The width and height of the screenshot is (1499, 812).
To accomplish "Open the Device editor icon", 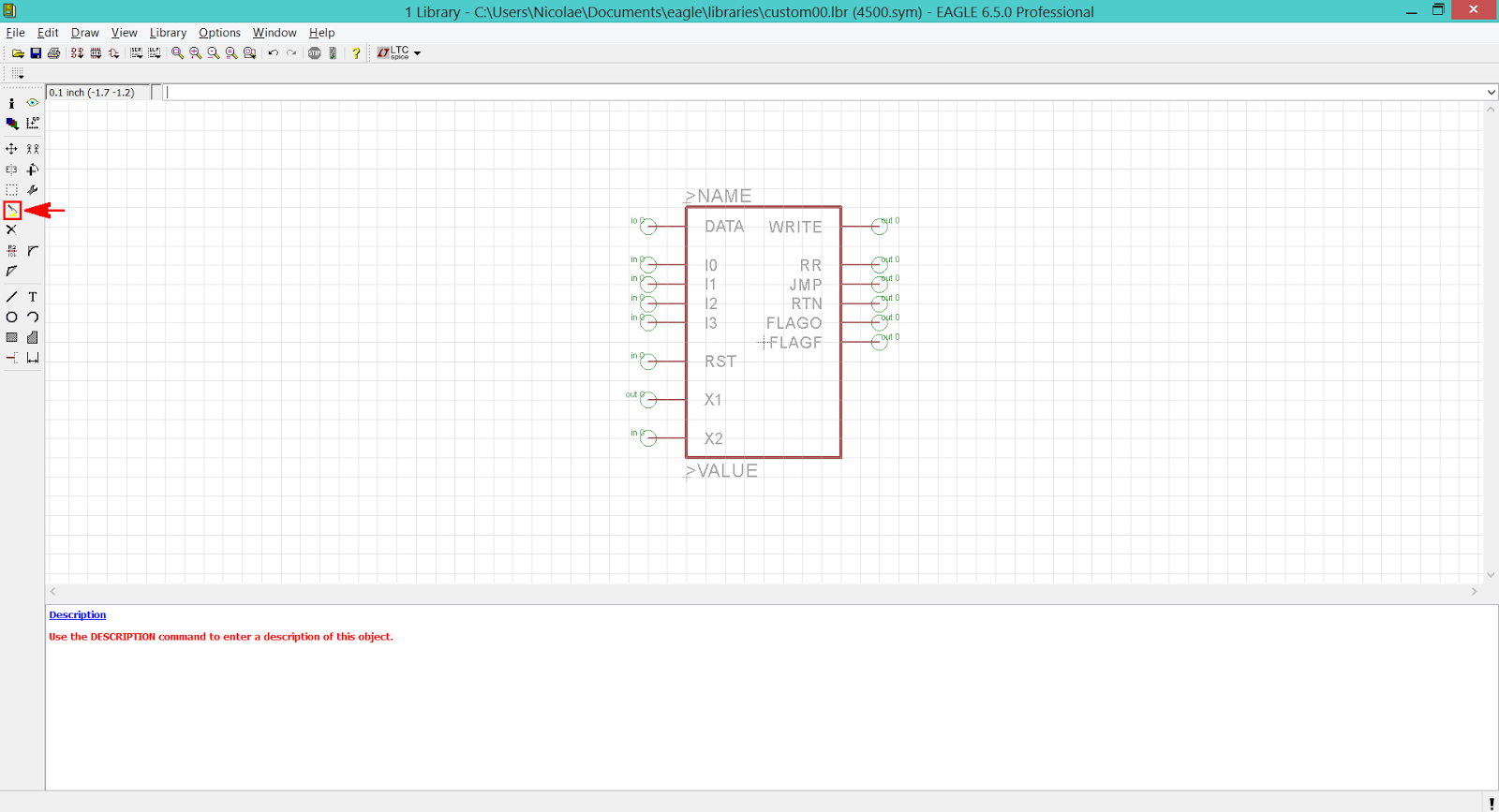I will 77,53.
